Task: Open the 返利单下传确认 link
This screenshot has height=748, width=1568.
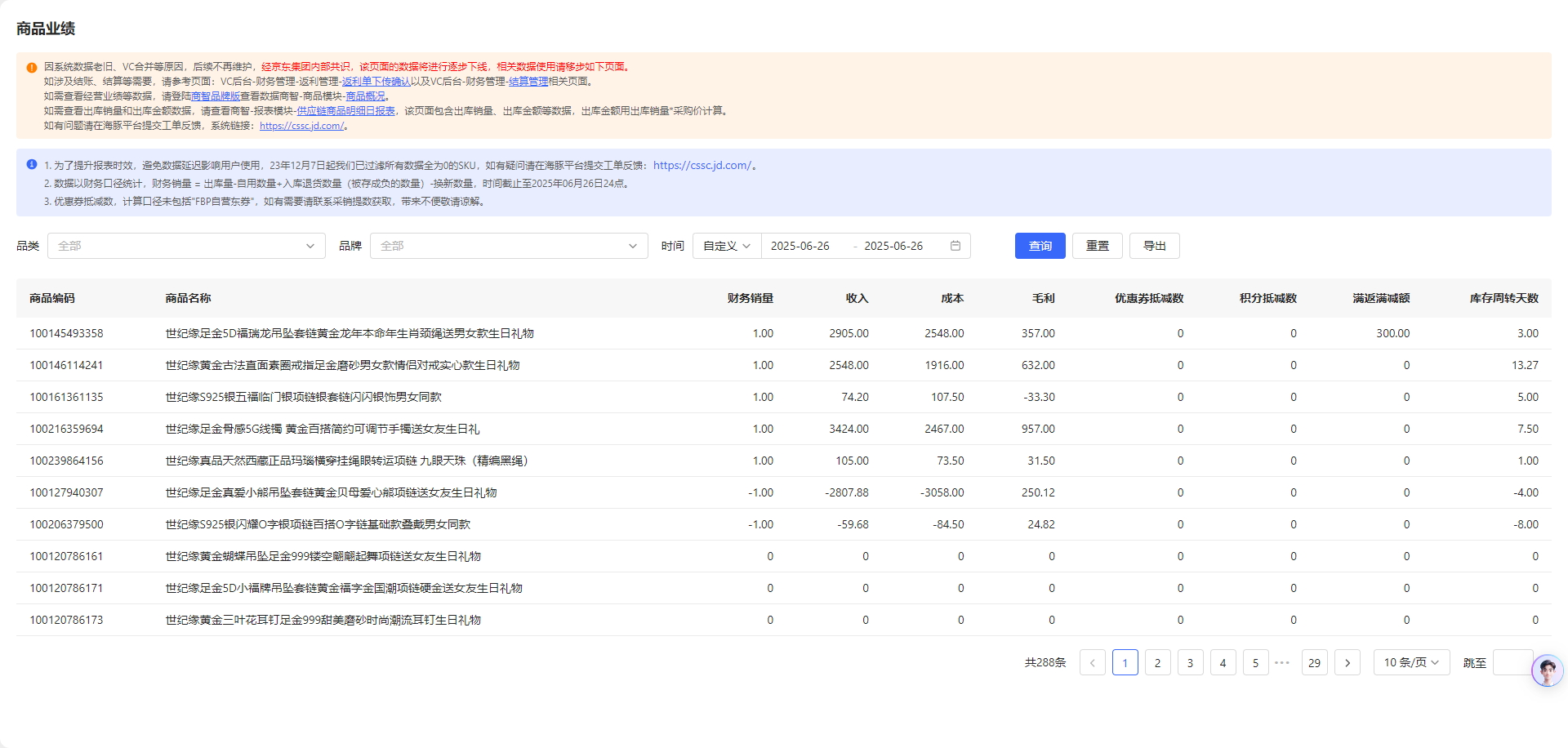Action: click(376, 82)
